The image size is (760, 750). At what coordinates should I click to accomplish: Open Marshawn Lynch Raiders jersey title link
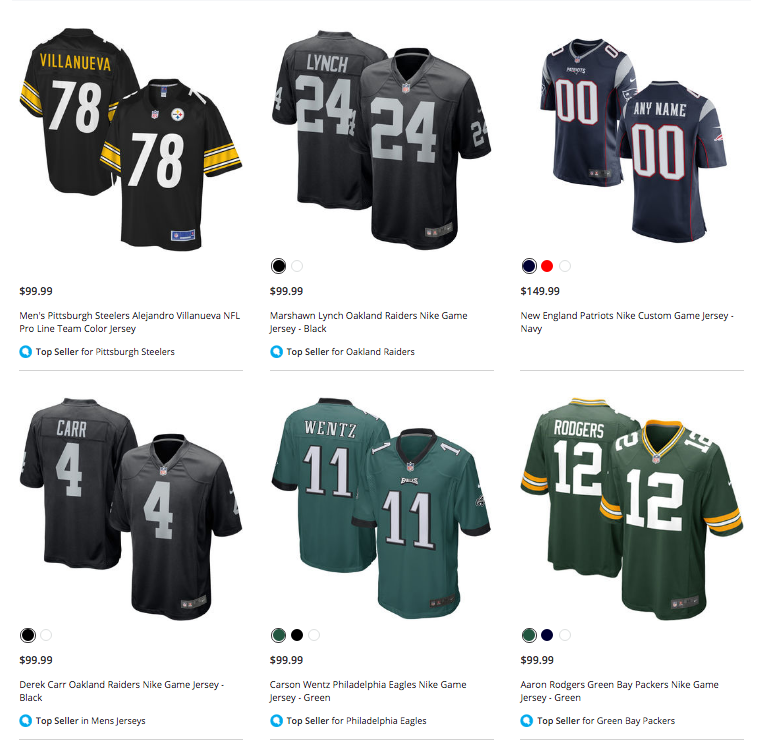point(368,322)
